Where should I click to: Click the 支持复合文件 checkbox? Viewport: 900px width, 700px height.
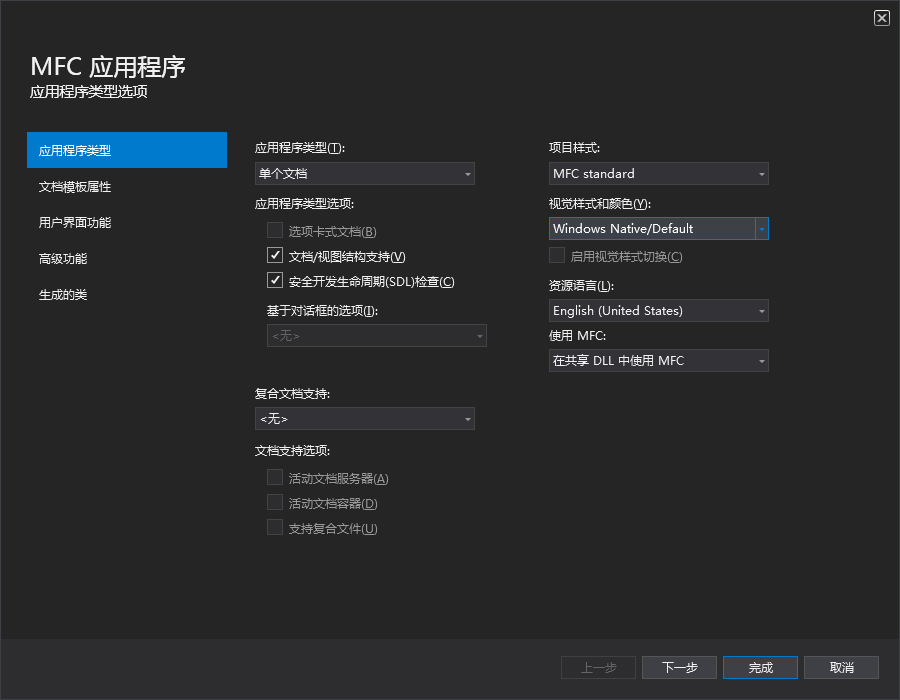[x=275, y=527]
